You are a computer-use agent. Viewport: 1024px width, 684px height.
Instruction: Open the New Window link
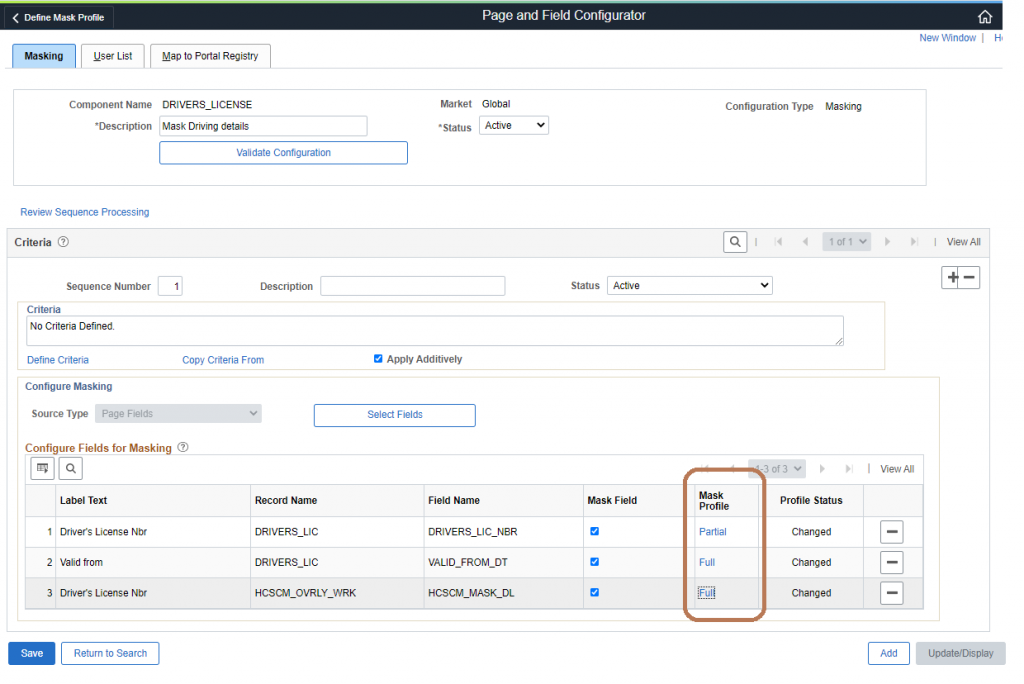click(948, 38)
